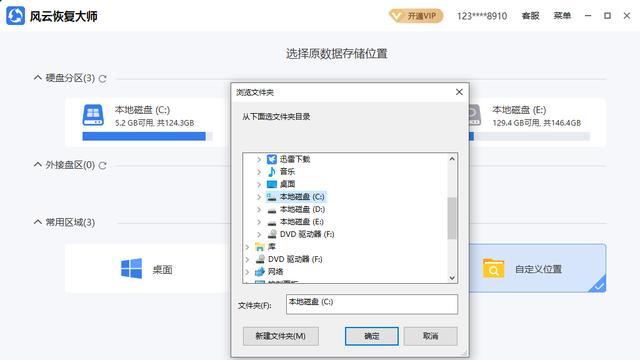Expand the 本地磁盘 (E:) tree node
The image size is (640, 360).
(x=259, y=222)
